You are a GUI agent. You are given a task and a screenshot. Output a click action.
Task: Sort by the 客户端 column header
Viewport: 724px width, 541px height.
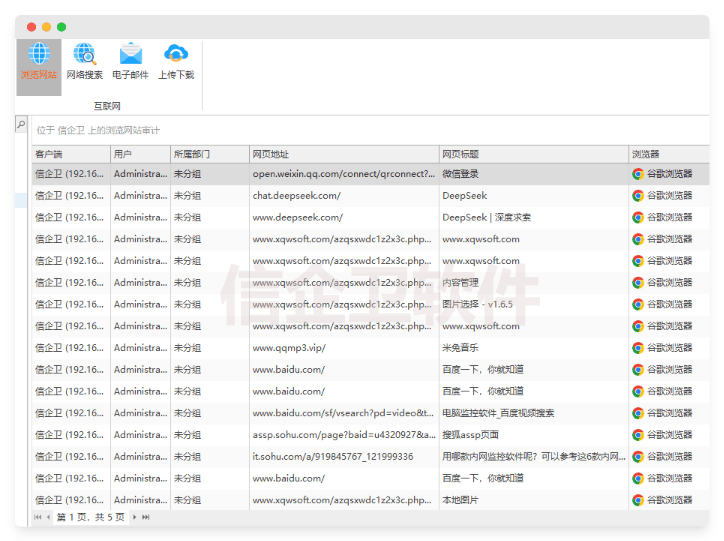pyautogui.click(x=70, y=154)
